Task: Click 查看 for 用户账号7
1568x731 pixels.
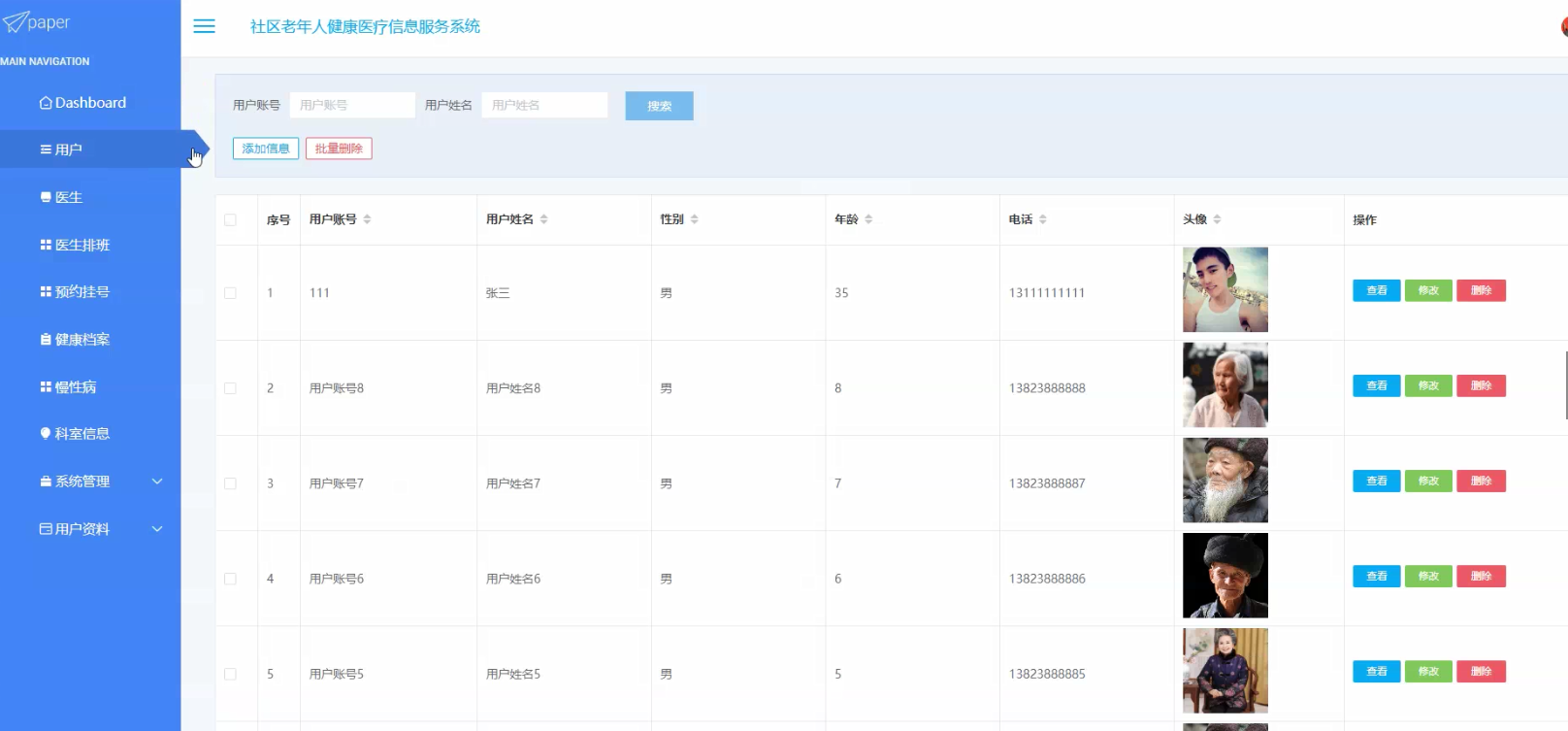Action: pyautogui.click(x=1377, y=481)
